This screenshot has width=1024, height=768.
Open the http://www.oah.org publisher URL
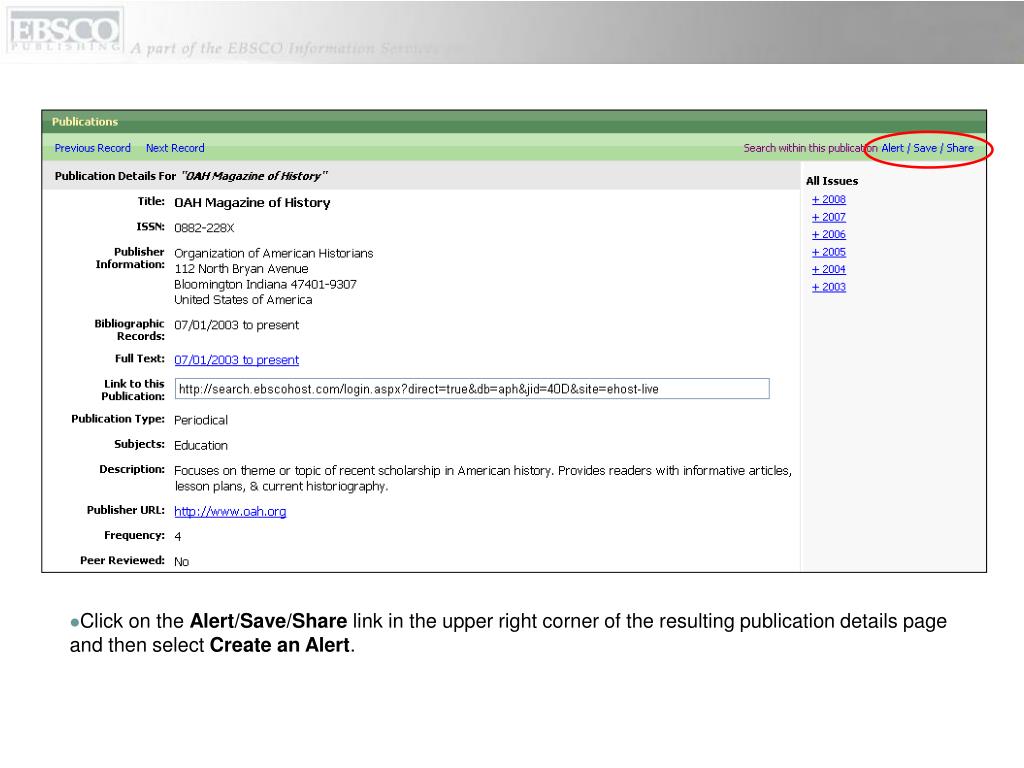[x=230, y=511]
